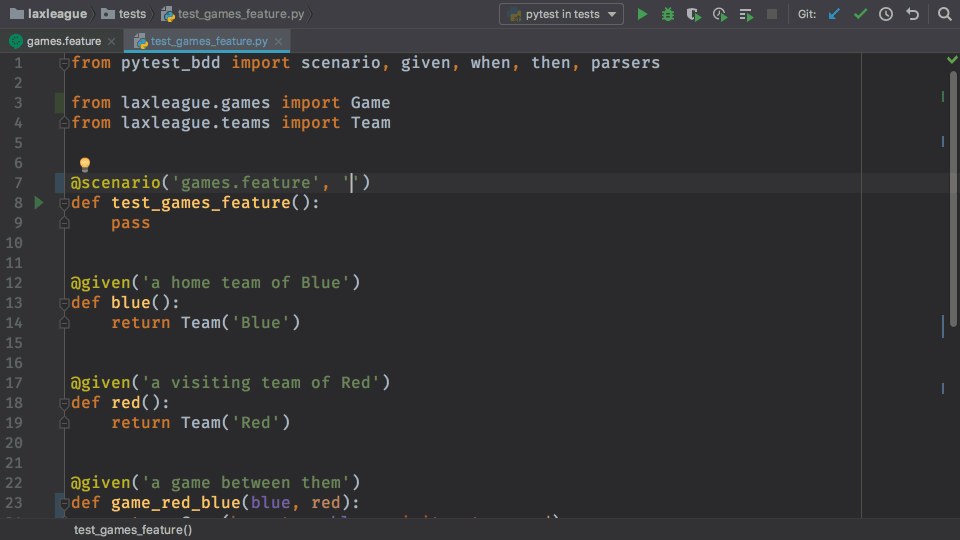Run test from line 8 gutter arrow

tap(39, 202)
